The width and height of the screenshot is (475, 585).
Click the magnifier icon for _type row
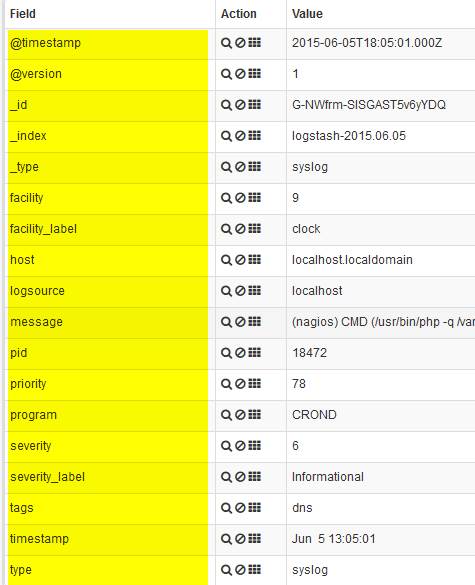(x=226, y=167)
